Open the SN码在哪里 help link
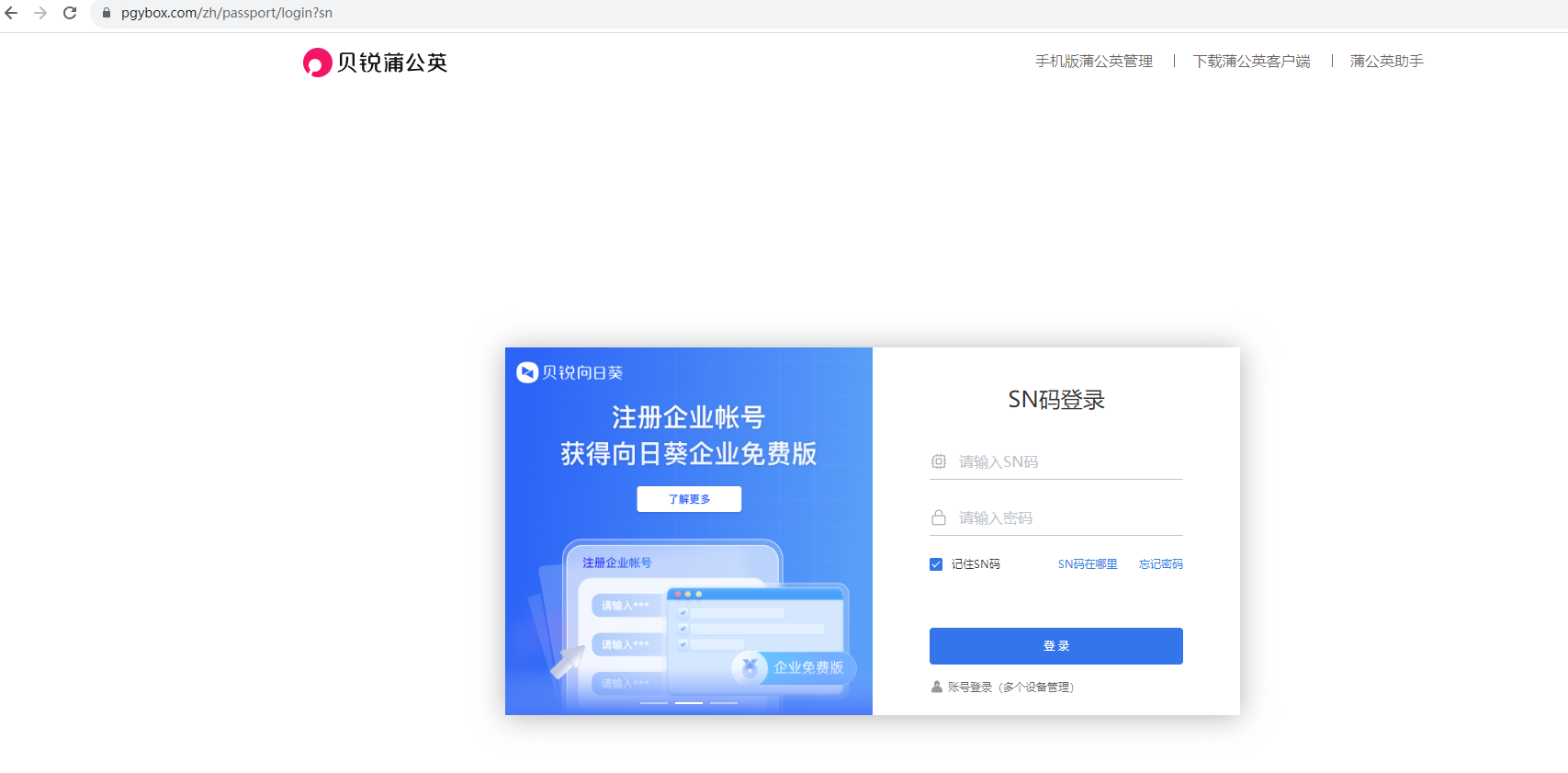 (1088, 564)
